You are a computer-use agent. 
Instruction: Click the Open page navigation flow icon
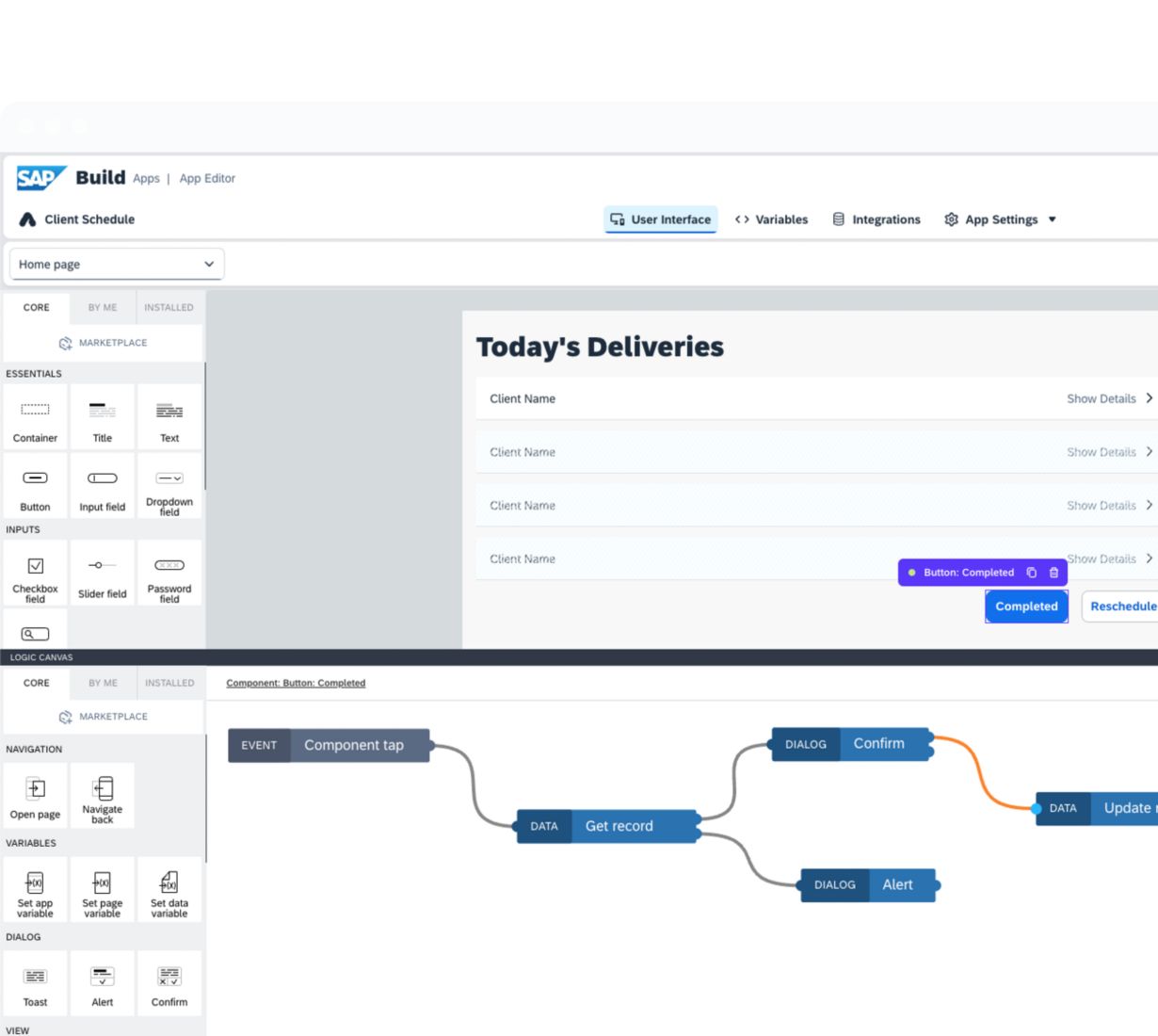click(x=35, y=796)
